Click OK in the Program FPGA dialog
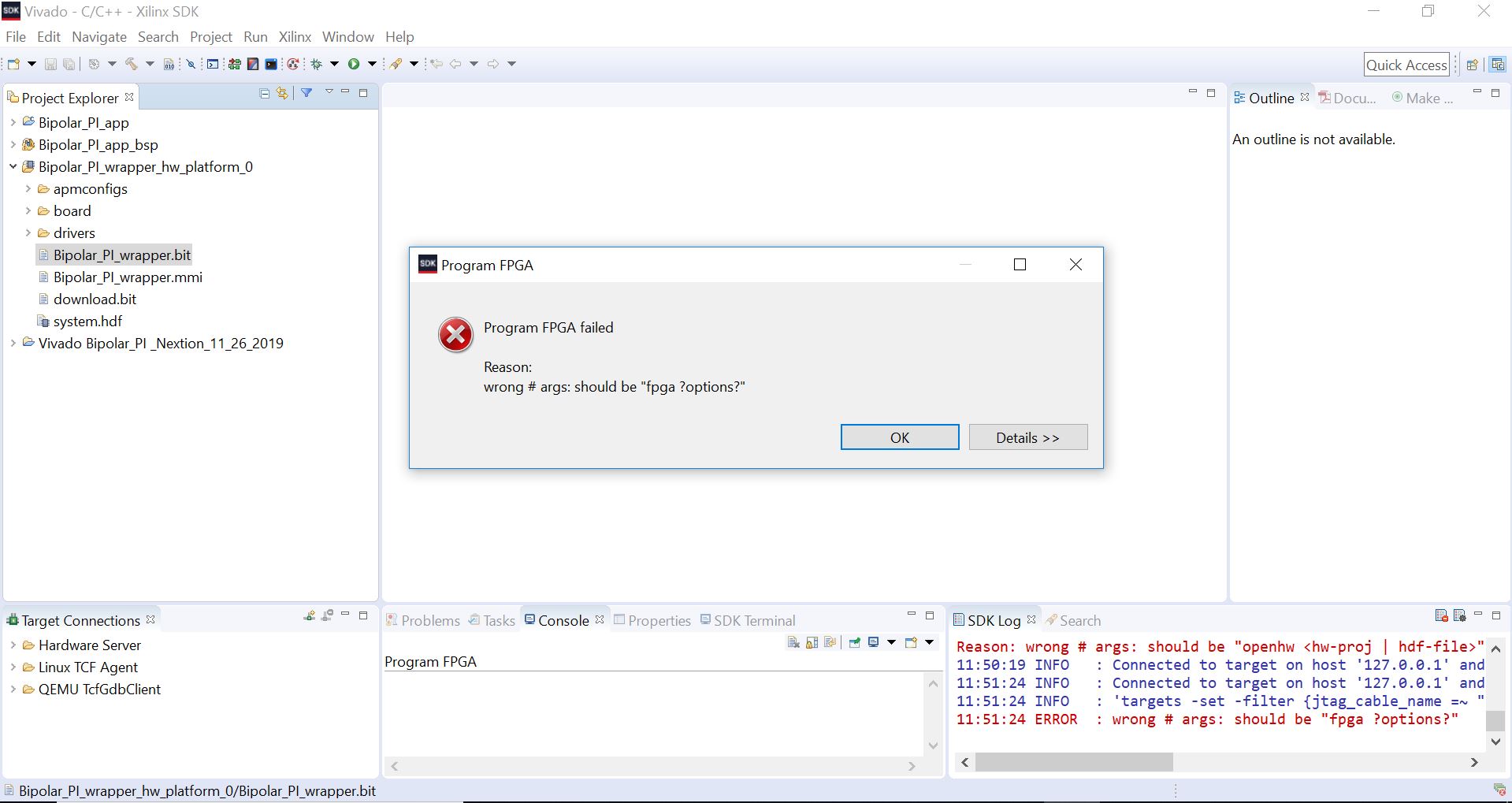1512x803 pixels. [x=900, y=437]
